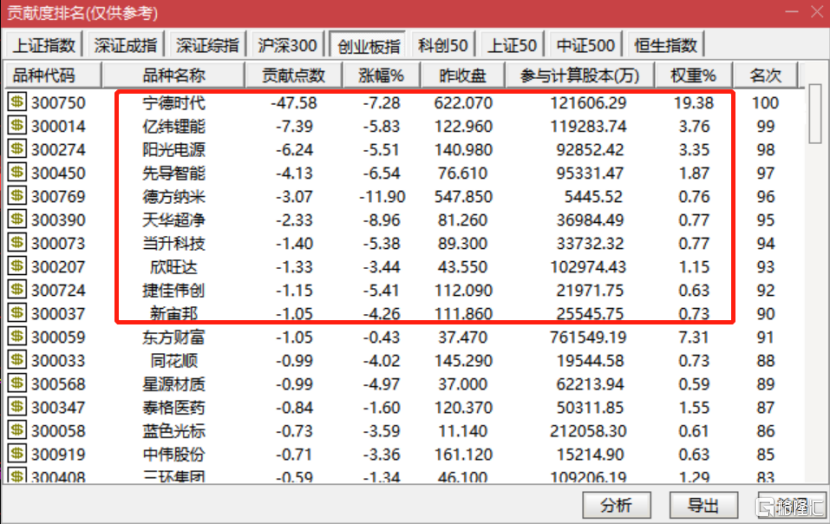Select the 恒生指数 tab

665,46
